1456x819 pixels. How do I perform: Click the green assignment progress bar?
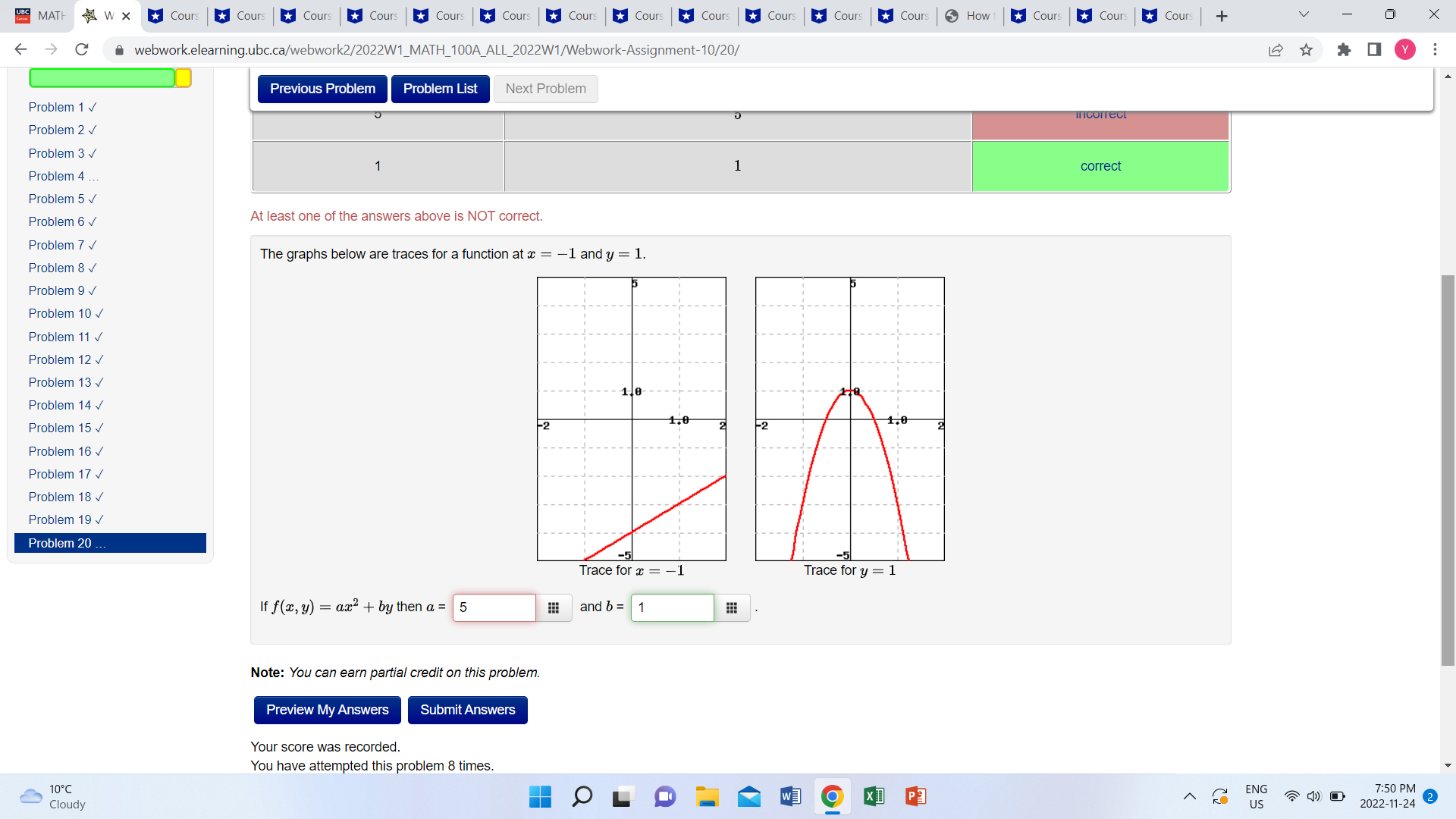click(x=102, y=78)
